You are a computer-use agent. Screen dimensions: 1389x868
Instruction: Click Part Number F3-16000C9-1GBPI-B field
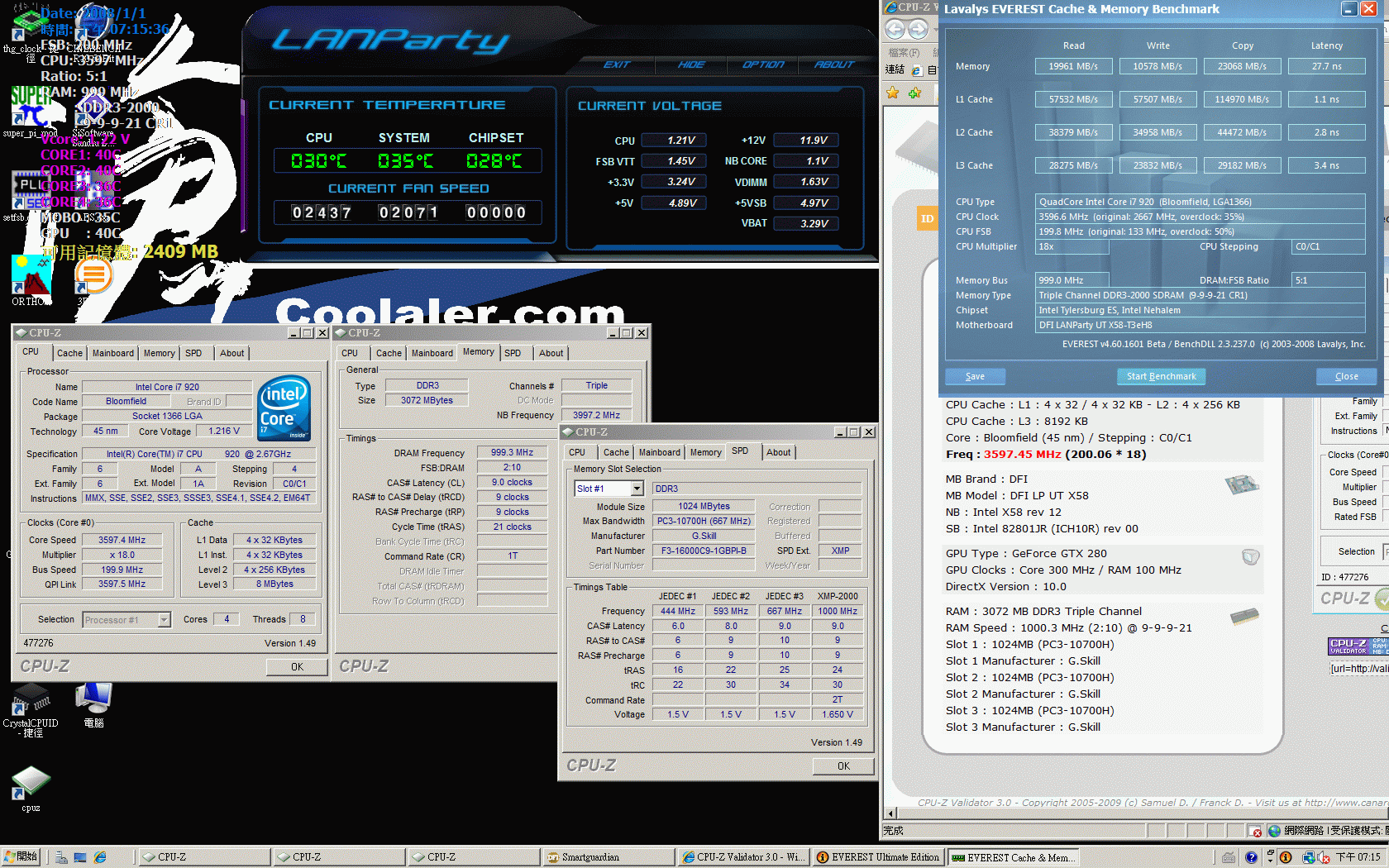click(x=704, y=551)
